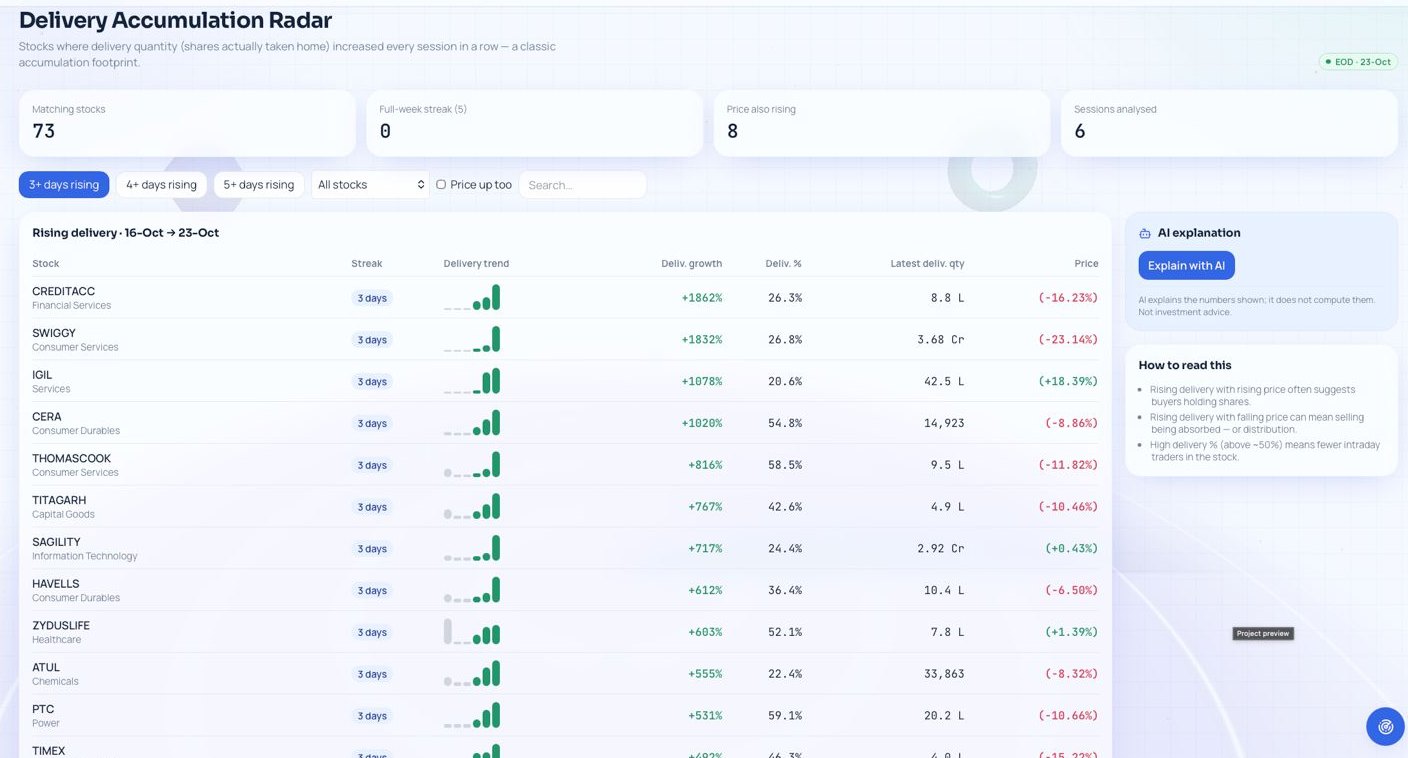Image resolution: width=1408 pixels, height=758 pixels.
Task: Click the Full-week streak (5) card
Action: (x=534, y=123)
